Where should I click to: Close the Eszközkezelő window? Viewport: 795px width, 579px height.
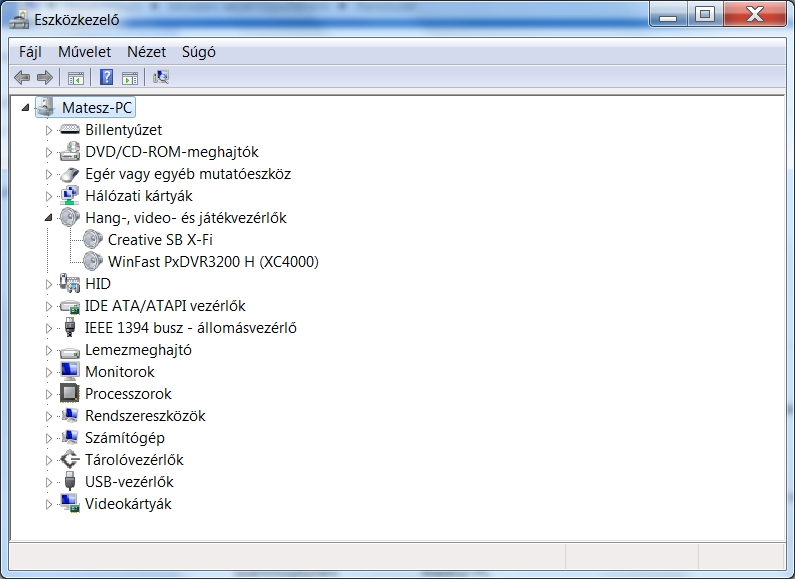pyautogui.click(x=755, y=14)
